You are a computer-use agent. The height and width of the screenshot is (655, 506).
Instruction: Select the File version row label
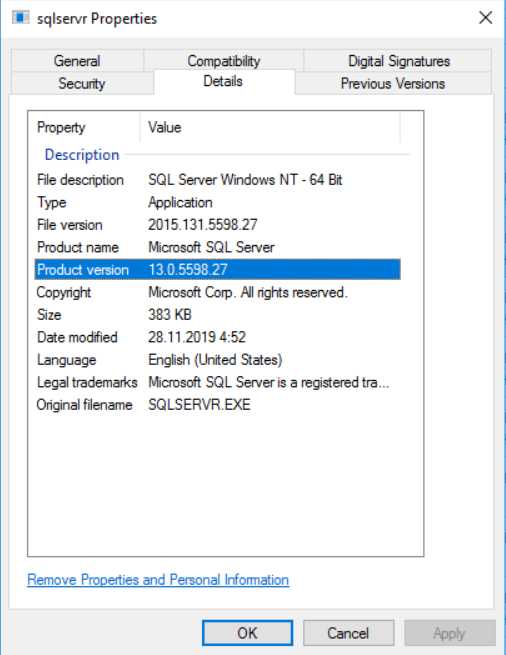(x=69, y=225)
